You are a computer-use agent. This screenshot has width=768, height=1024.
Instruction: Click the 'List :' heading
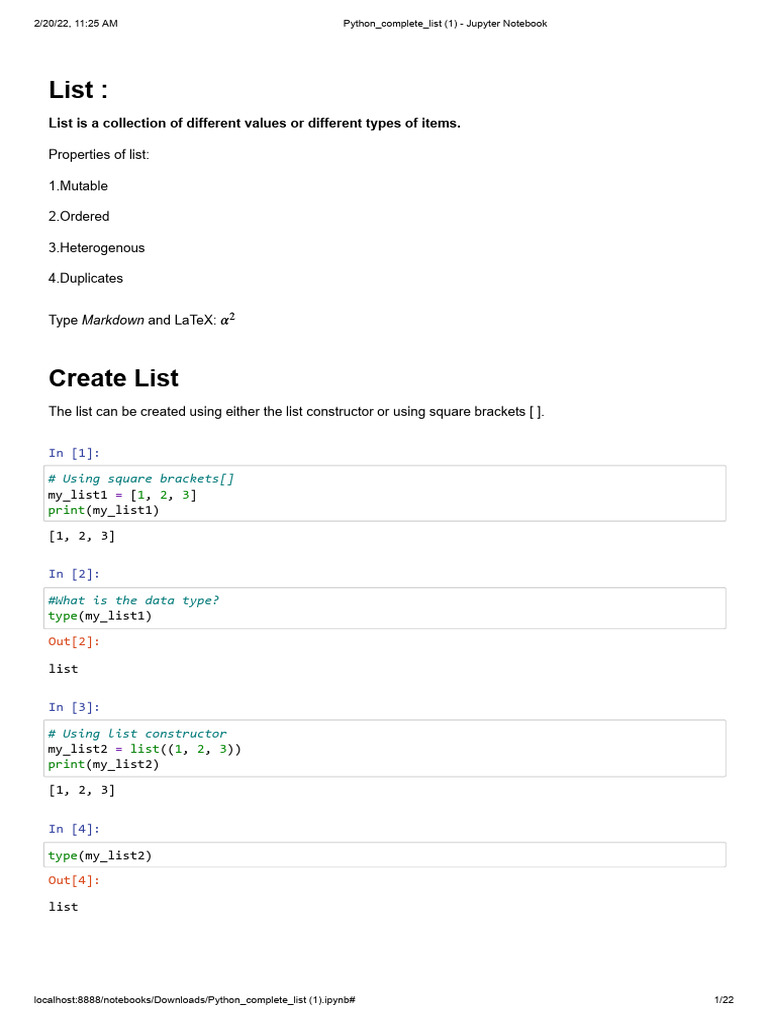pos(78,90)
